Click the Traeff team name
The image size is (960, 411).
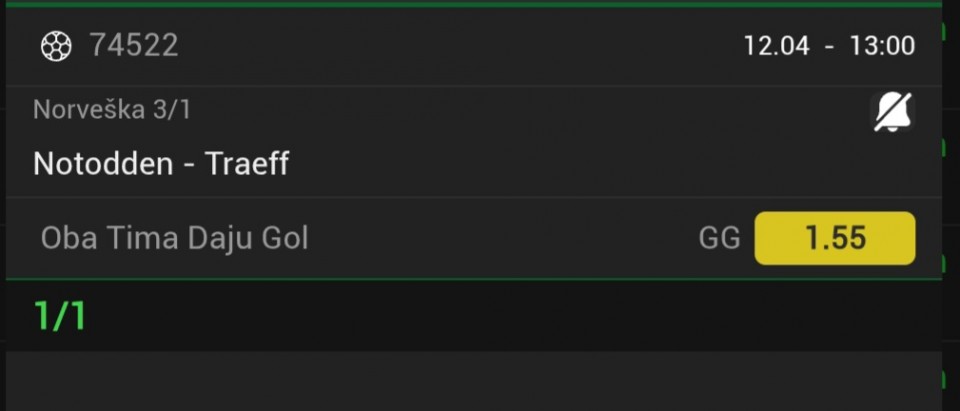(x=247, y=163)
